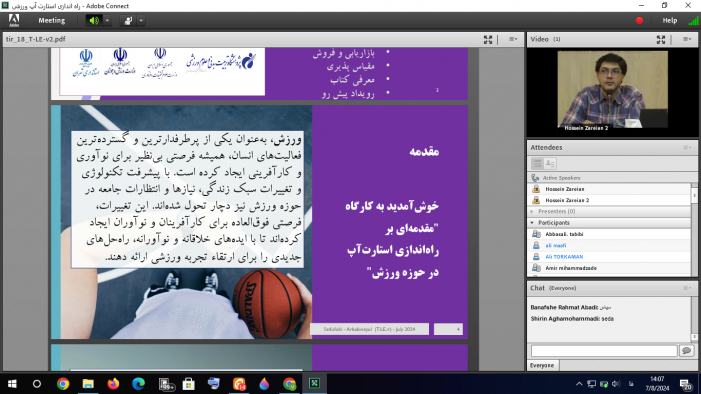Open Video pod options menu
Viewport: 701px width, 394px height.
pos(687,39)
